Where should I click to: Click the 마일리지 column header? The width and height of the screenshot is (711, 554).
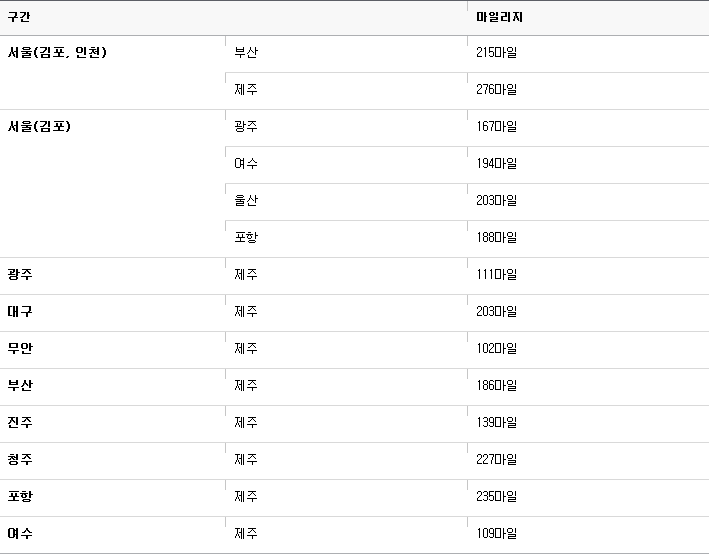tap(499, 17)
